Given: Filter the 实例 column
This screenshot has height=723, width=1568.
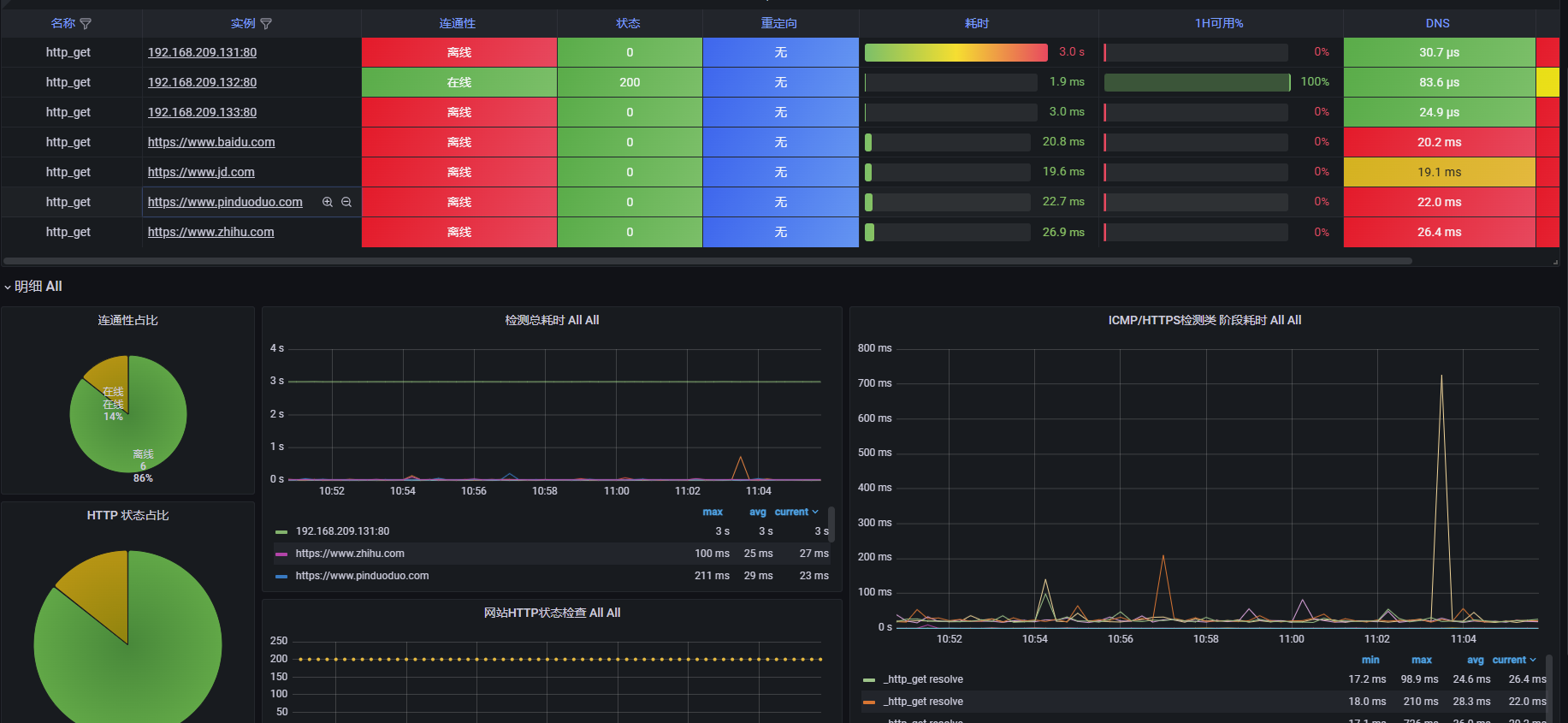Looking at the screenshot, I should click(x=266, y=24).
